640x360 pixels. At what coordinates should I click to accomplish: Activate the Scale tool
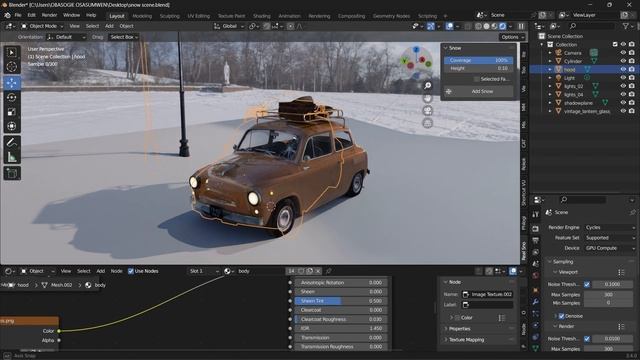pyautogui.click(x=12, y=112)
